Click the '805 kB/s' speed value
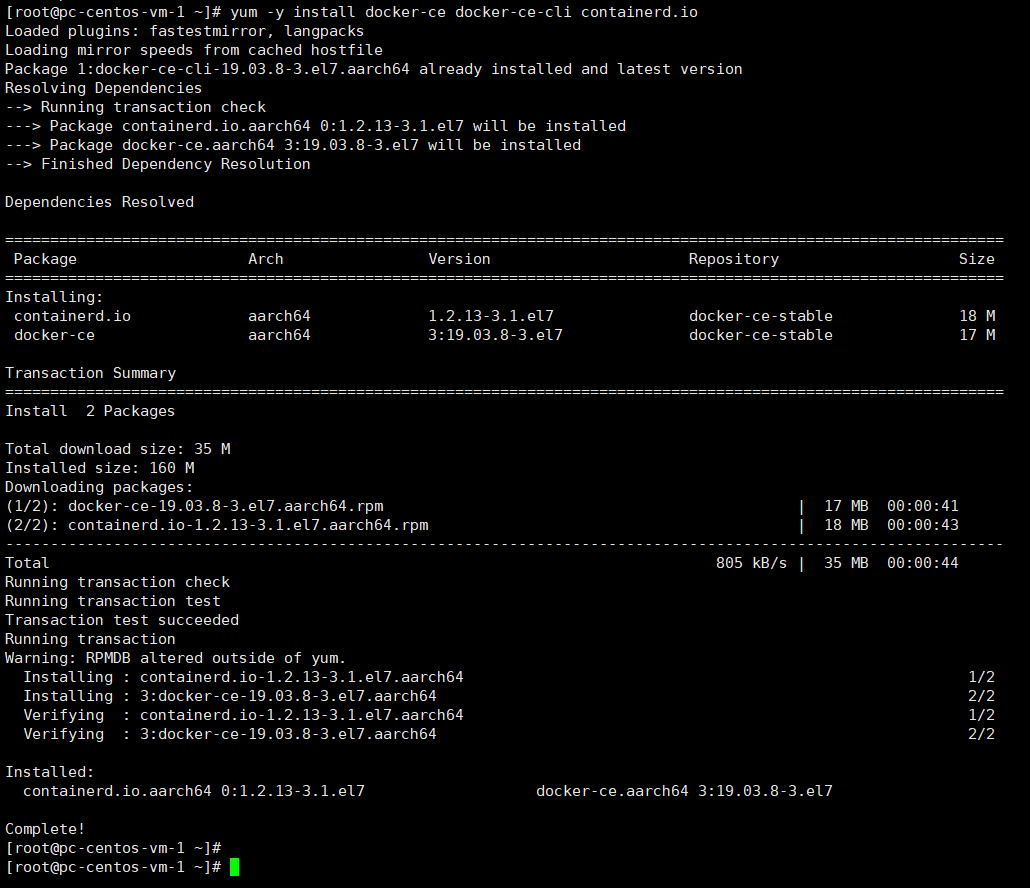Image resolution: width=1030 pixels, height=888 pixels. tap(751, 564)
